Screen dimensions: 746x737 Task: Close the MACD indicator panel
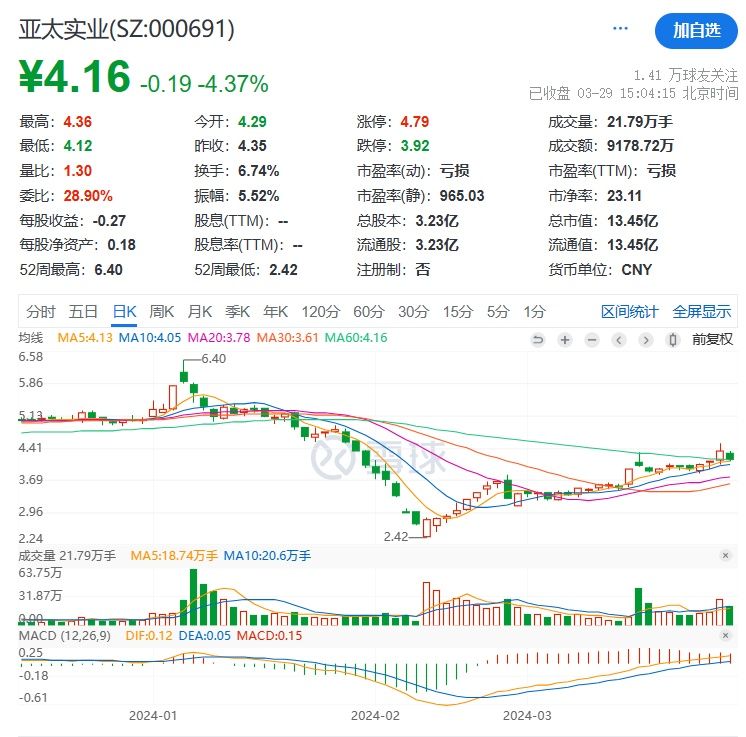tap(725, 635)
